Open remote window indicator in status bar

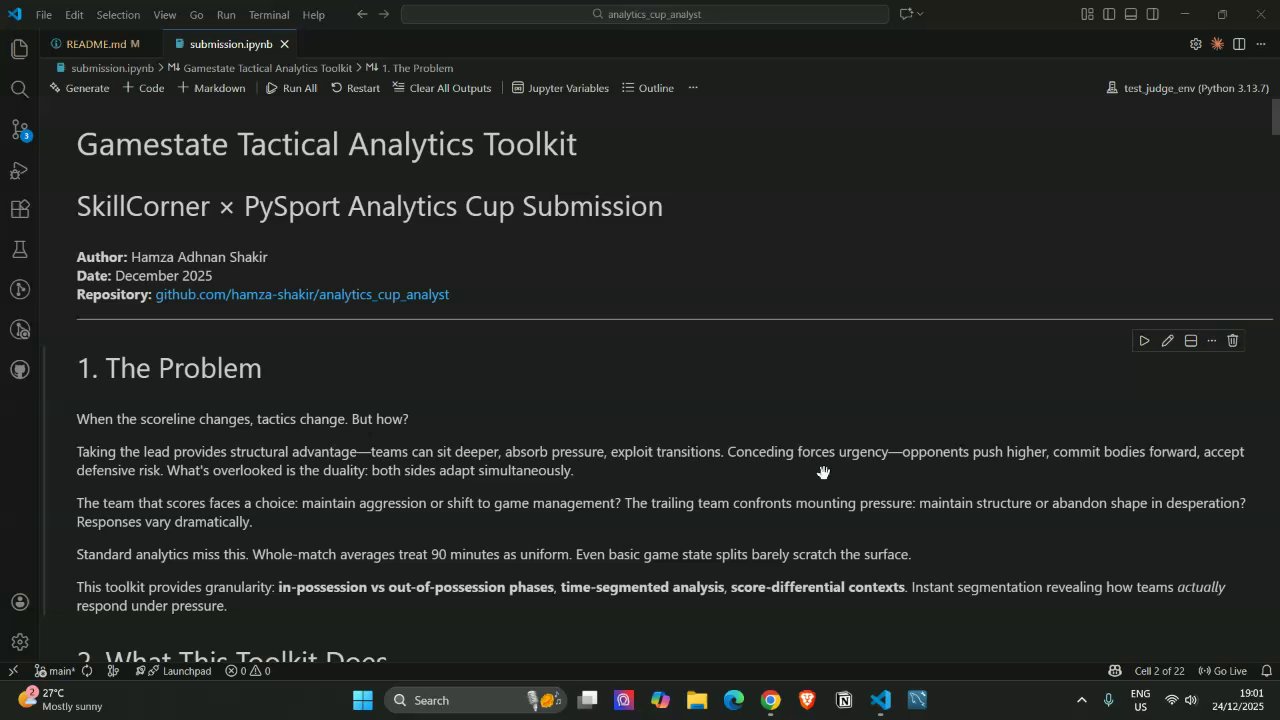click(13, 671)
